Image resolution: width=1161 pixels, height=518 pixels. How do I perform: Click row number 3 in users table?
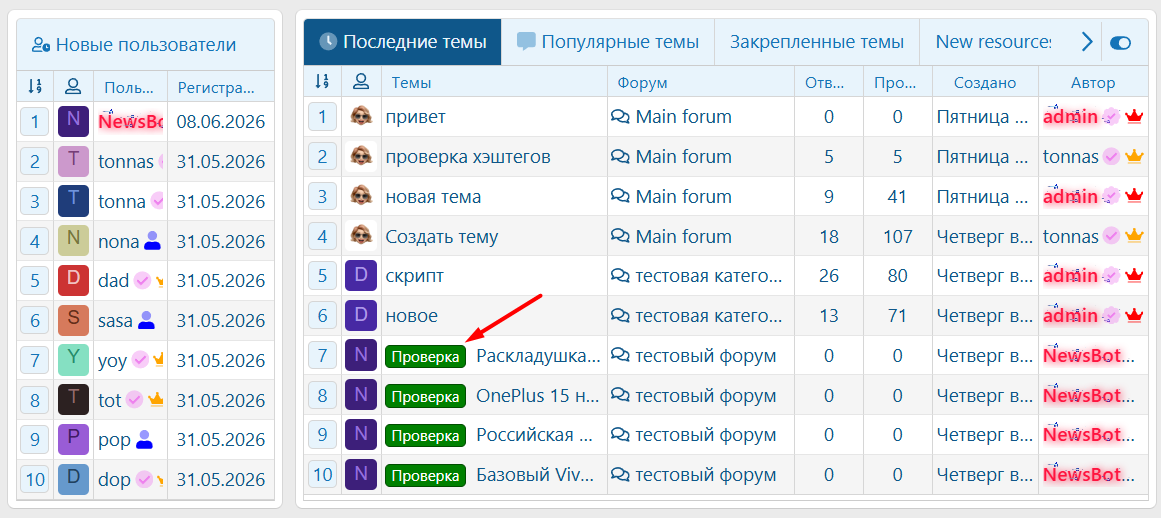(35, 201)
